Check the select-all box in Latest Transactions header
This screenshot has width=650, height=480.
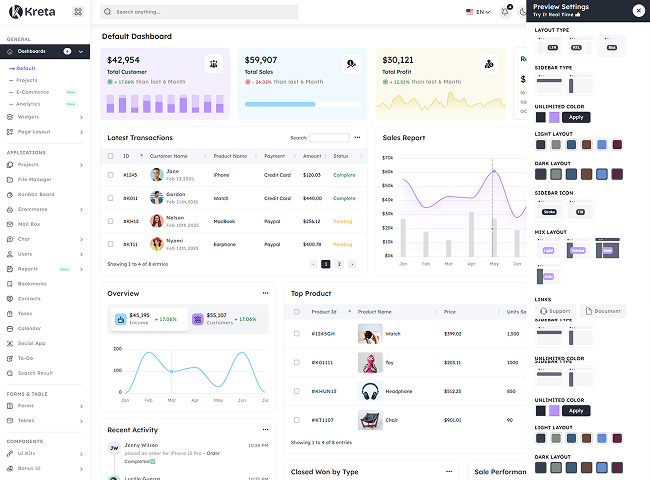coord(111,156)
